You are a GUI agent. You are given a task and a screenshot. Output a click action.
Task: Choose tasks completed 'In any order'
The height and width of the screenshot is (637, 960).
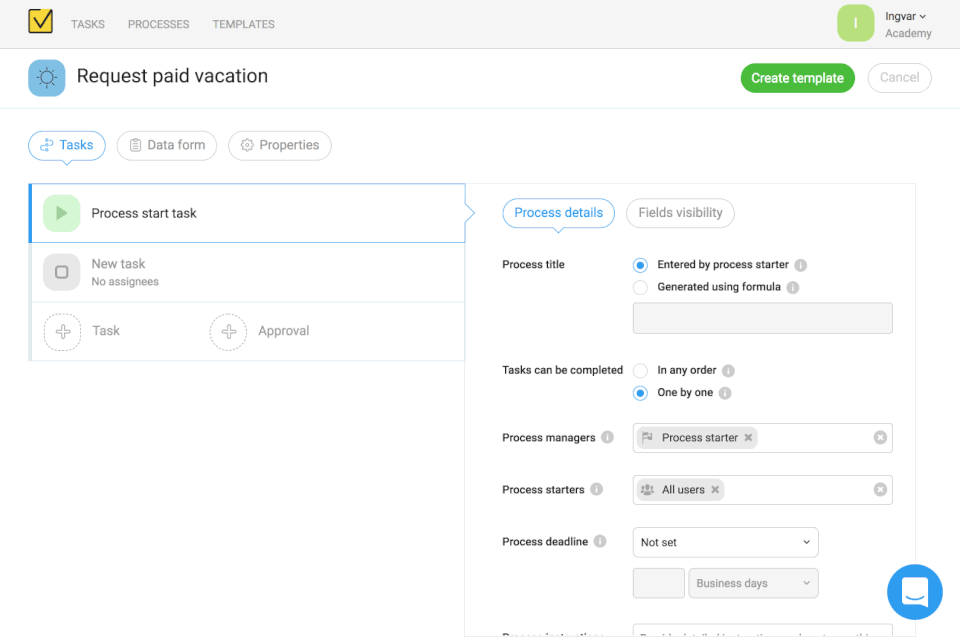640,370
